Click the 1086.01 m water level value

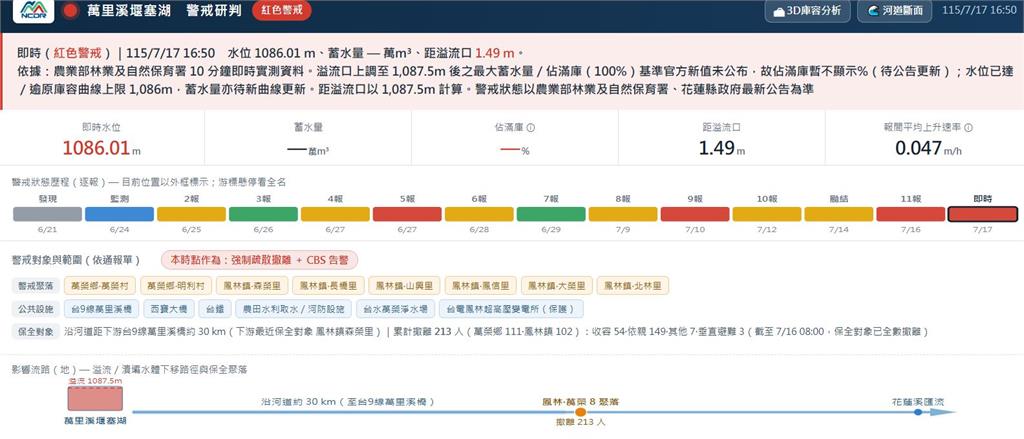point(101,148)
